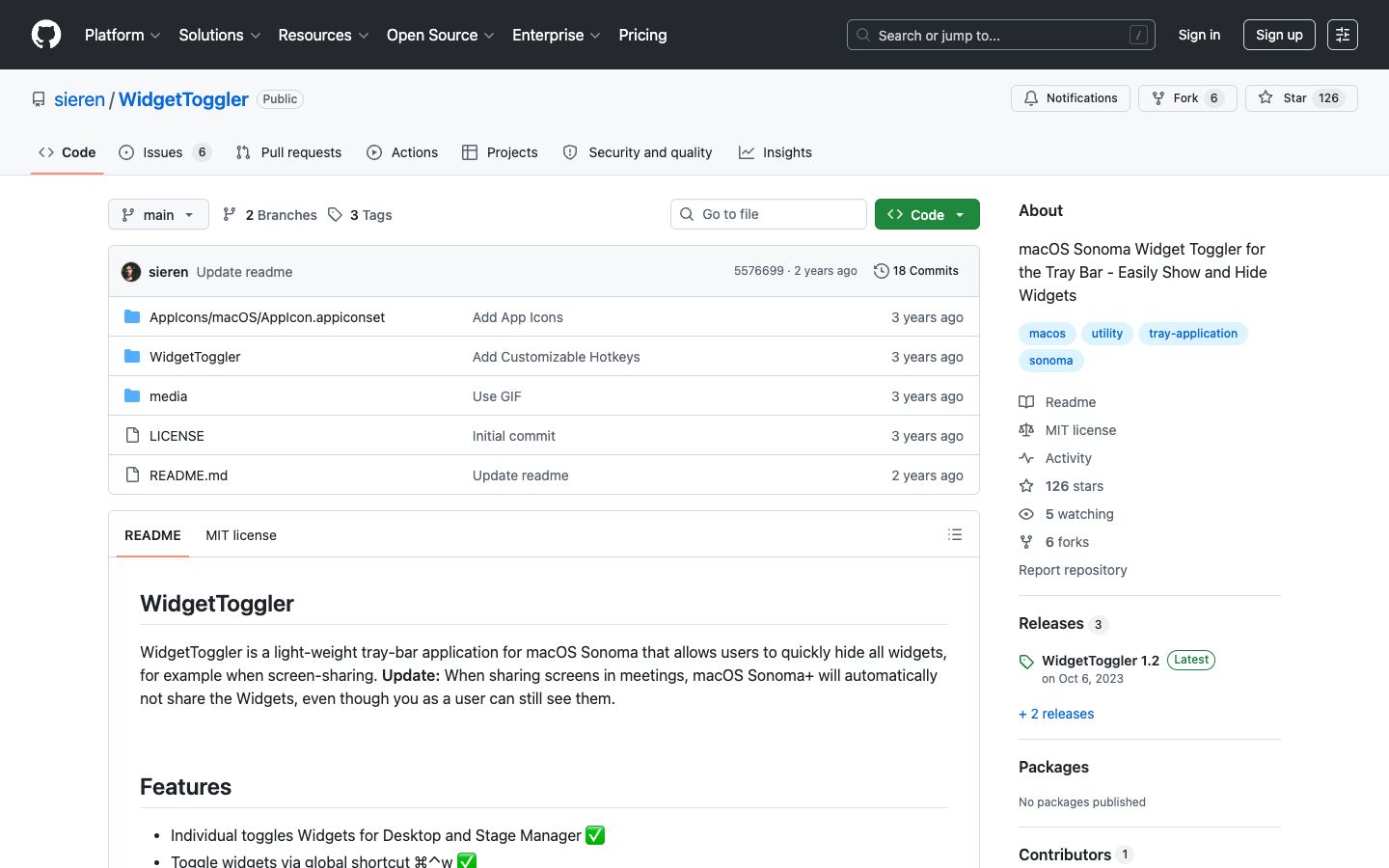Open the header settings sliders icon
The width and height of the screenshot is (1389, 868).
click(1343, 35)
